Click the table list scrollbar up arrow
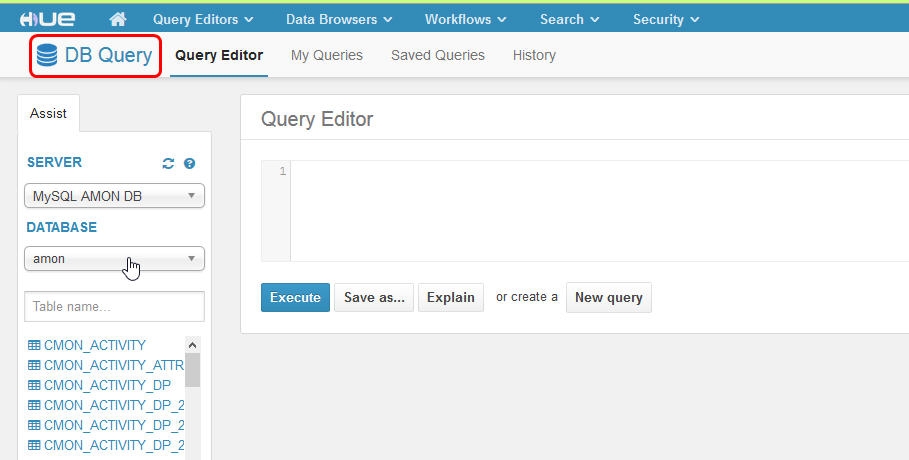Image resolution: width=909 pixels, height=460 pixels. [192, 345]
